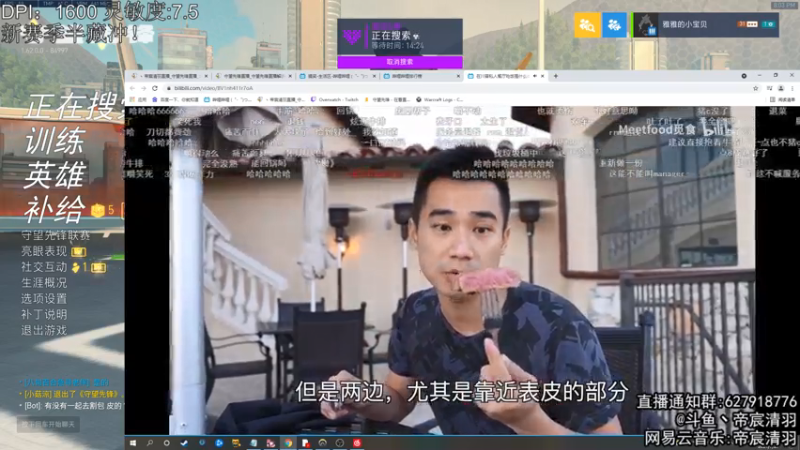Open Warcraft Logs bookmark
Viewport: 800px width, 450px height.
(439, 99)
